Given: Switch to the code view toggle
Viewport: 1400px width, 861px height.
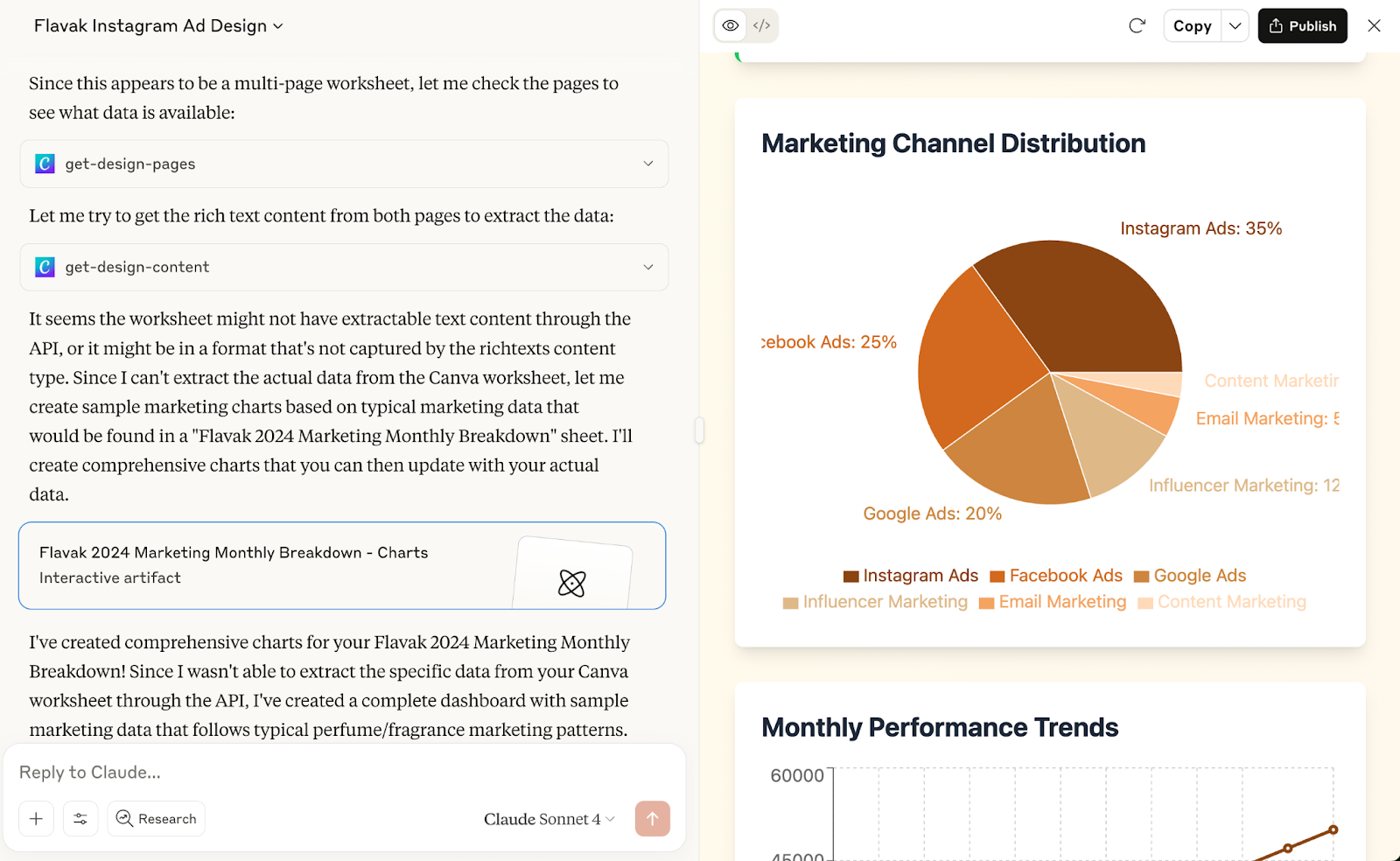Looking at the screenshot, I should tap(762, 25).
